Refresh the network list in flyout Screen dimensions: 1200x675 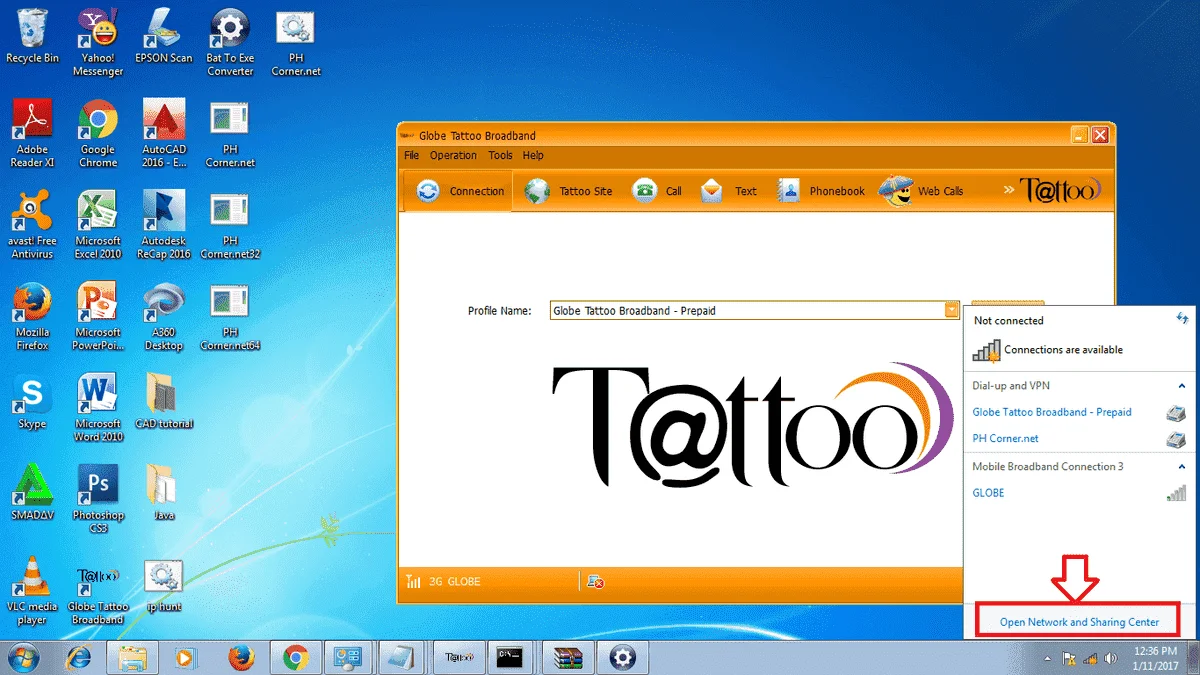[1182, 318]
